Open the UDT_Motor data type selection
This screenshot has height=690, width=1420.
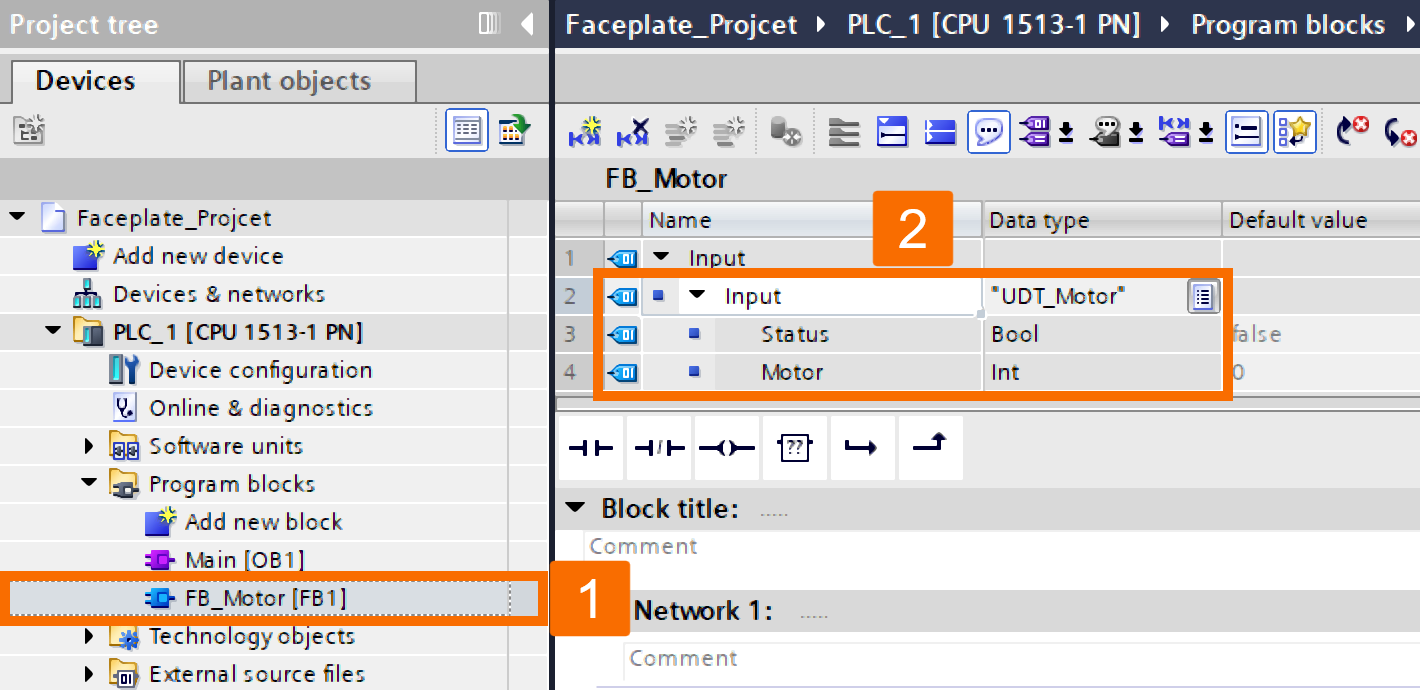click(x=1203, y=296)
